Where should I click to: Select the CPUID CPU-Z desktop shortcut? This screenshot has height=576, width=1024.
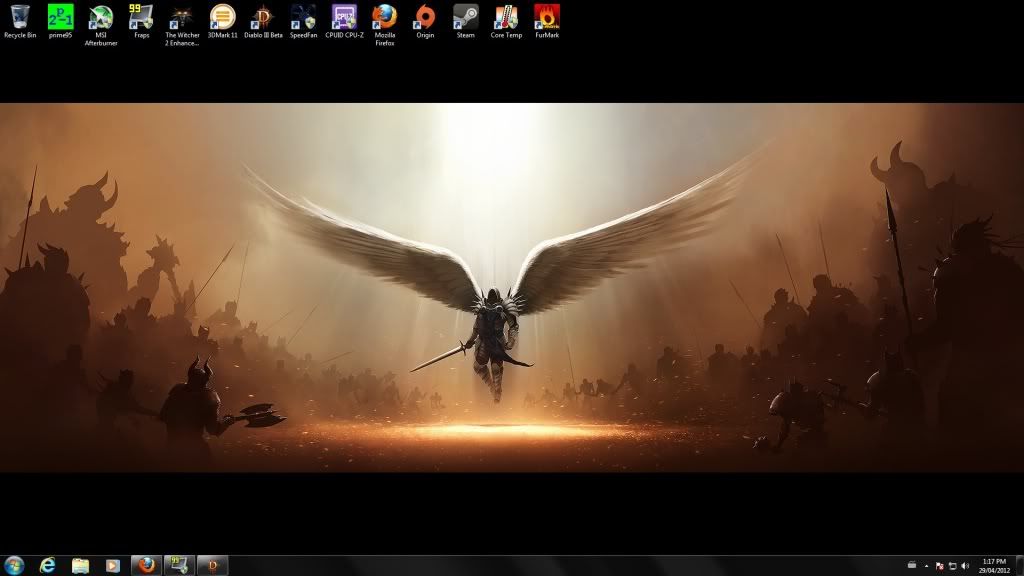tap(344, 22)
